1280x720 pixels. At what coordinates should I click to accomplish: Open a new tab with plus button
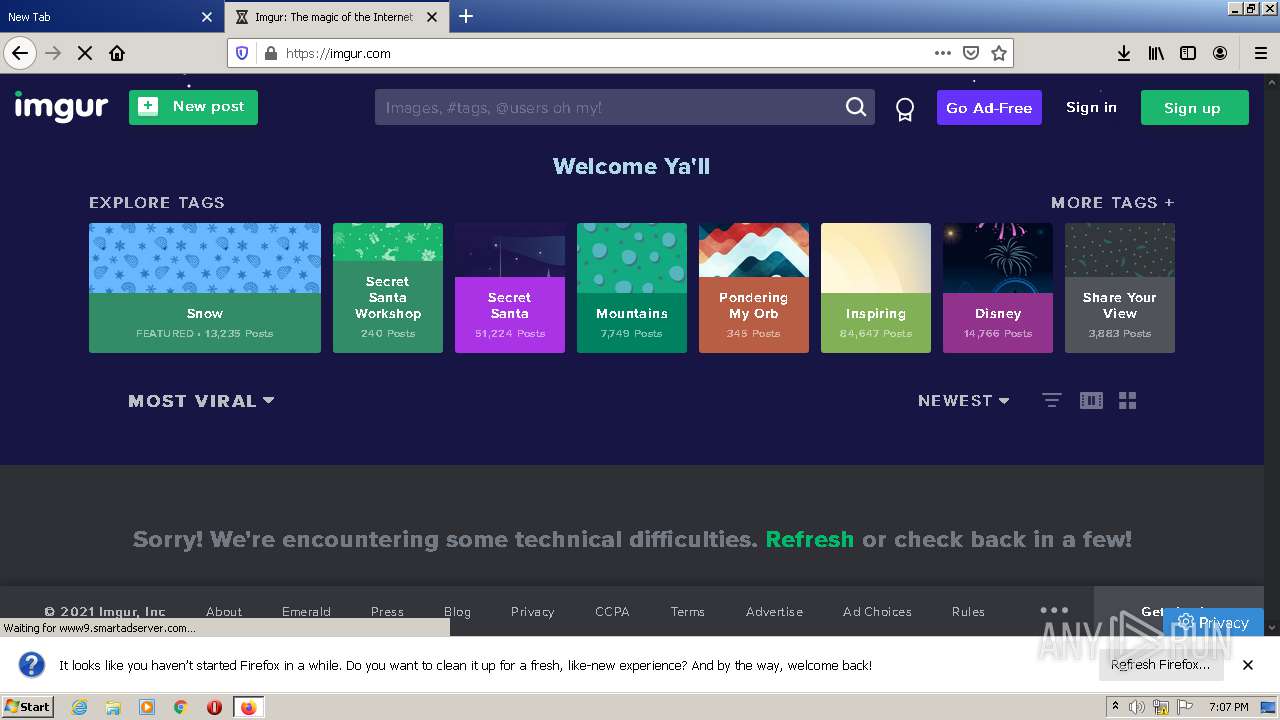click(466, 16)
